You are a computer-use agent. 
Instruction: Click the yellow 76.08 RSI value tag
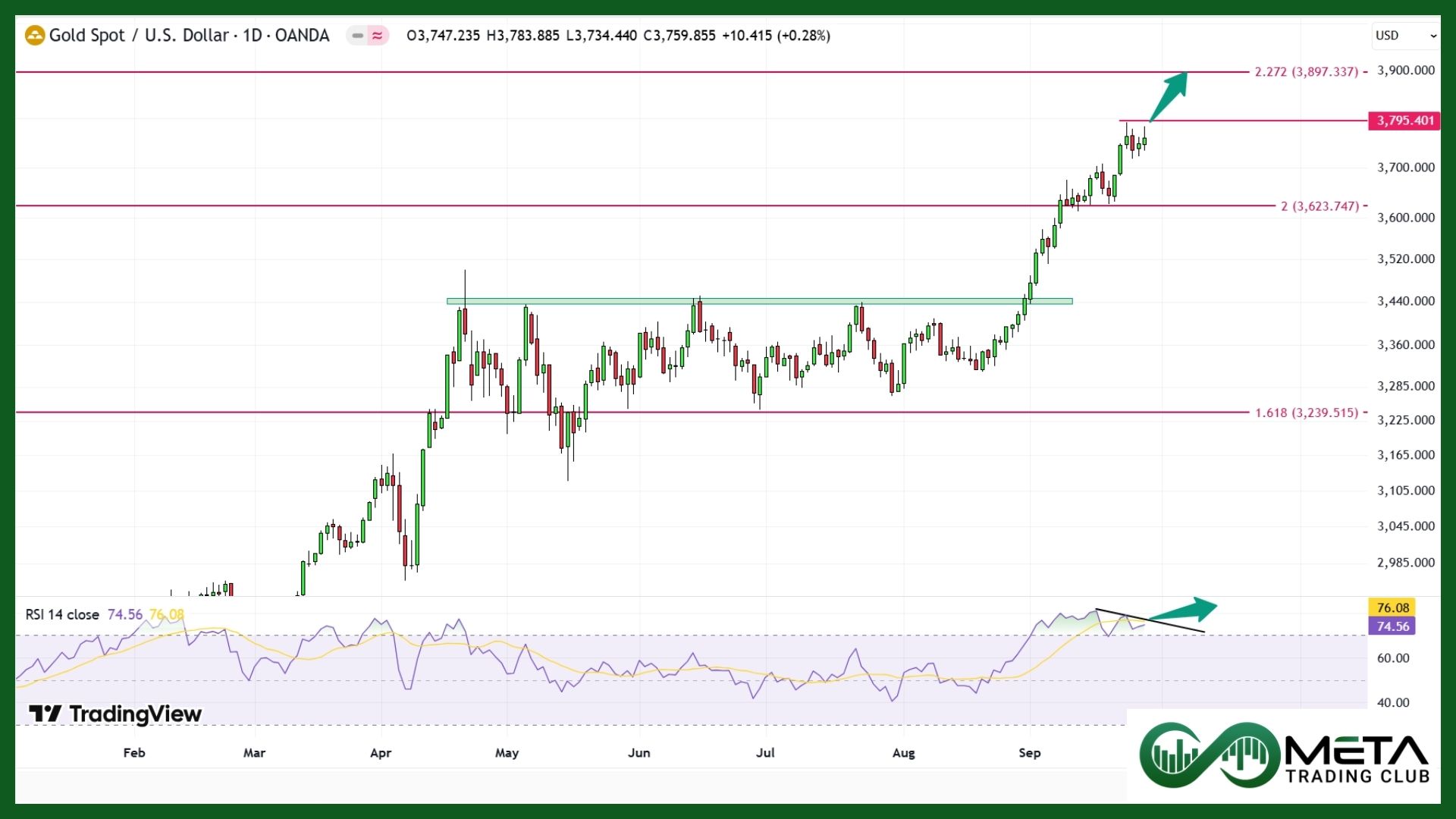coord(1392,607)
